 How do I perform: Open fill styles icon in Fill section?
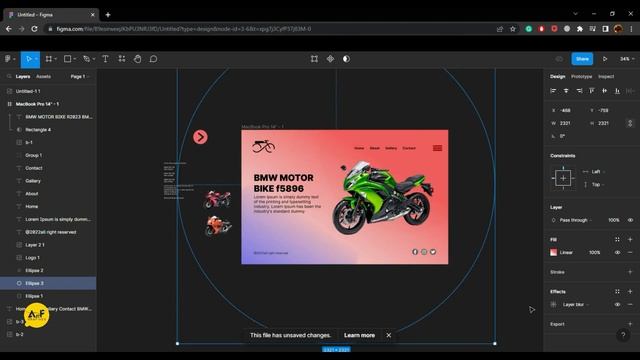click(617, 240)
